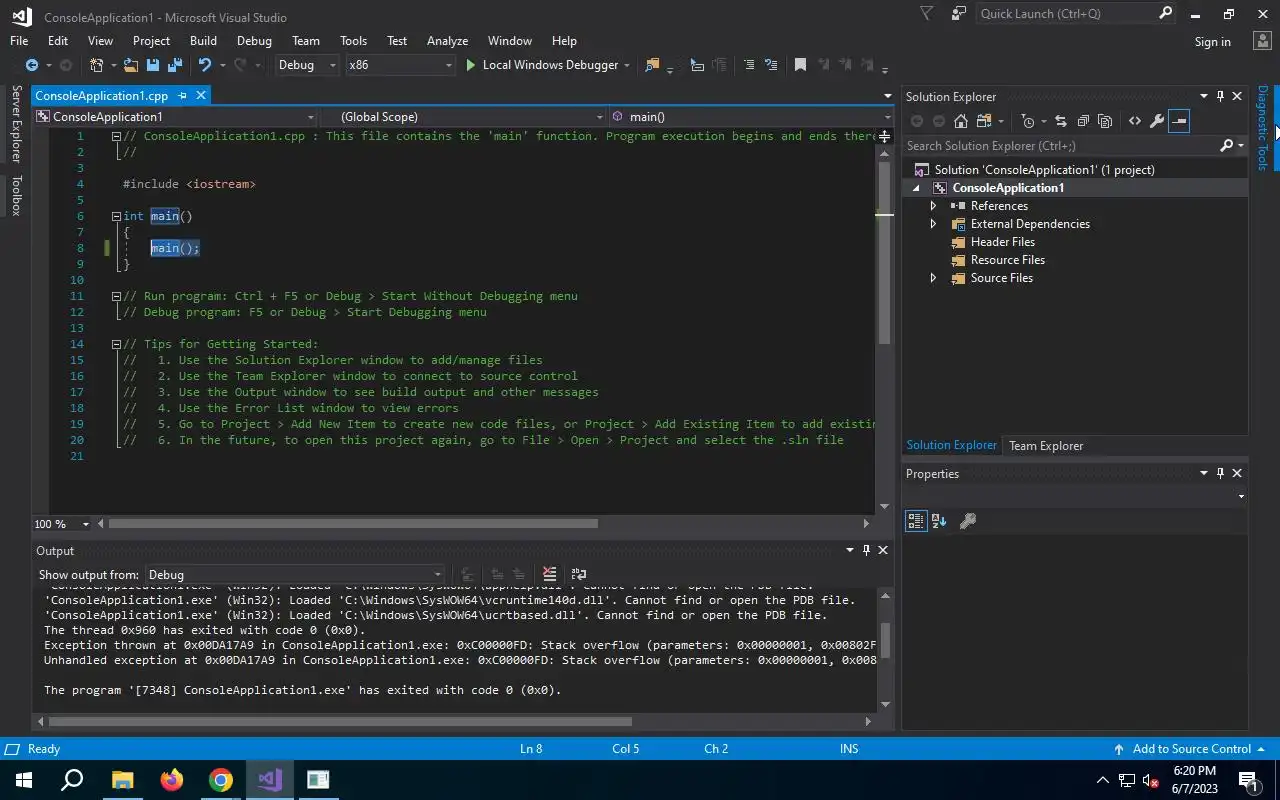Click the Open File toolbar icon

[x=131, y=65]
